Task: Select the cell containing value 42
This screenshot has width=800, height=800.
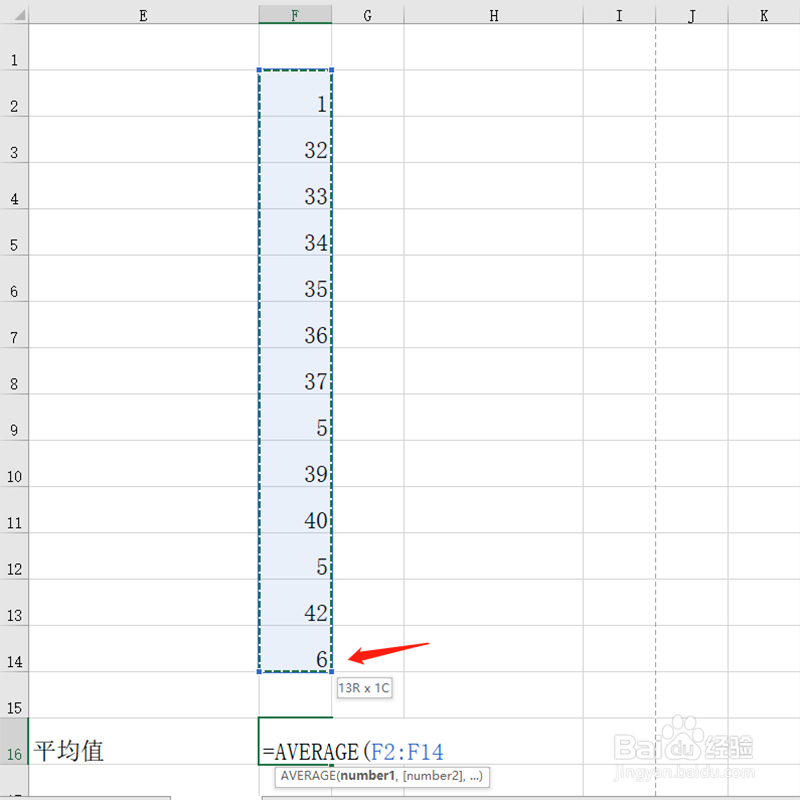Action: click(295, 612)
